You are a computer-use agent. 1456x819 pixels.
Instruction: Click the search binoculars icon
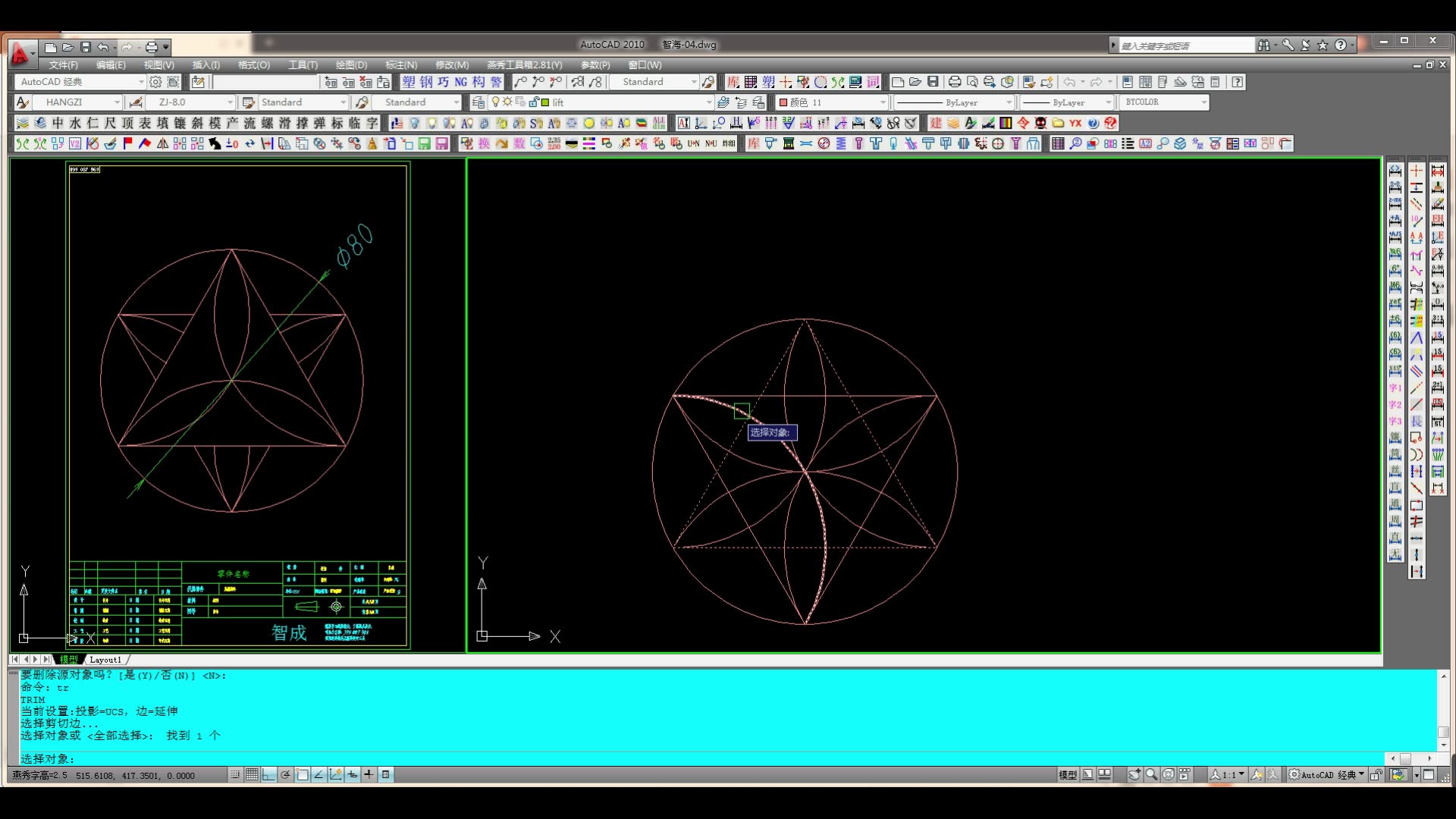tap(1263, 45)
